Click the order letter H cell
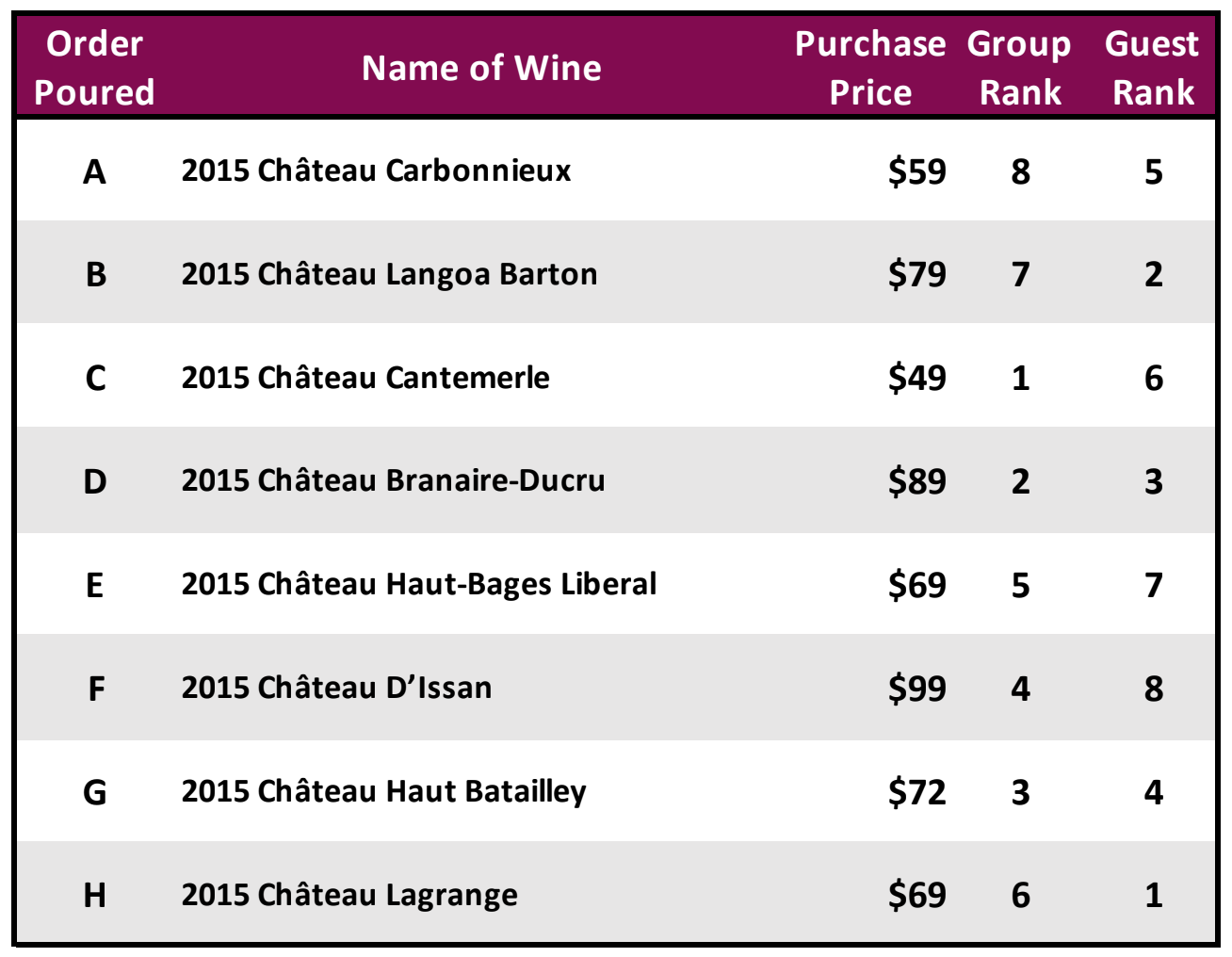Image resolution: width=1232 pixels, height=957 pixels. 94,895
